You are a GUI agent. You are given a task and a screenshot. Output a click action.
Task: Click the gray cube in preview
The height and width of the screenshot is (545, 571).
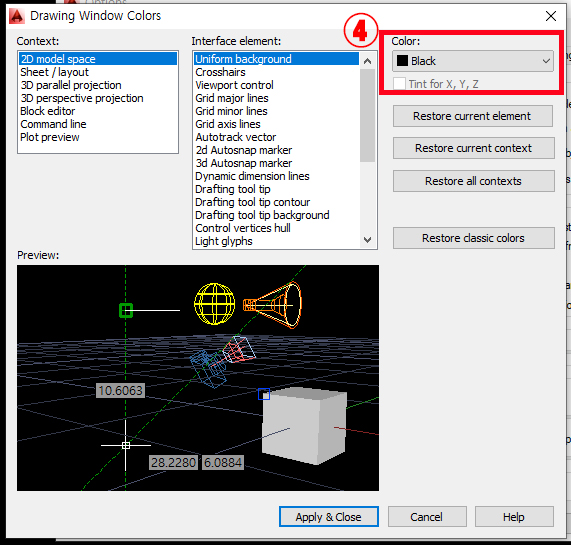click(304, 426)
